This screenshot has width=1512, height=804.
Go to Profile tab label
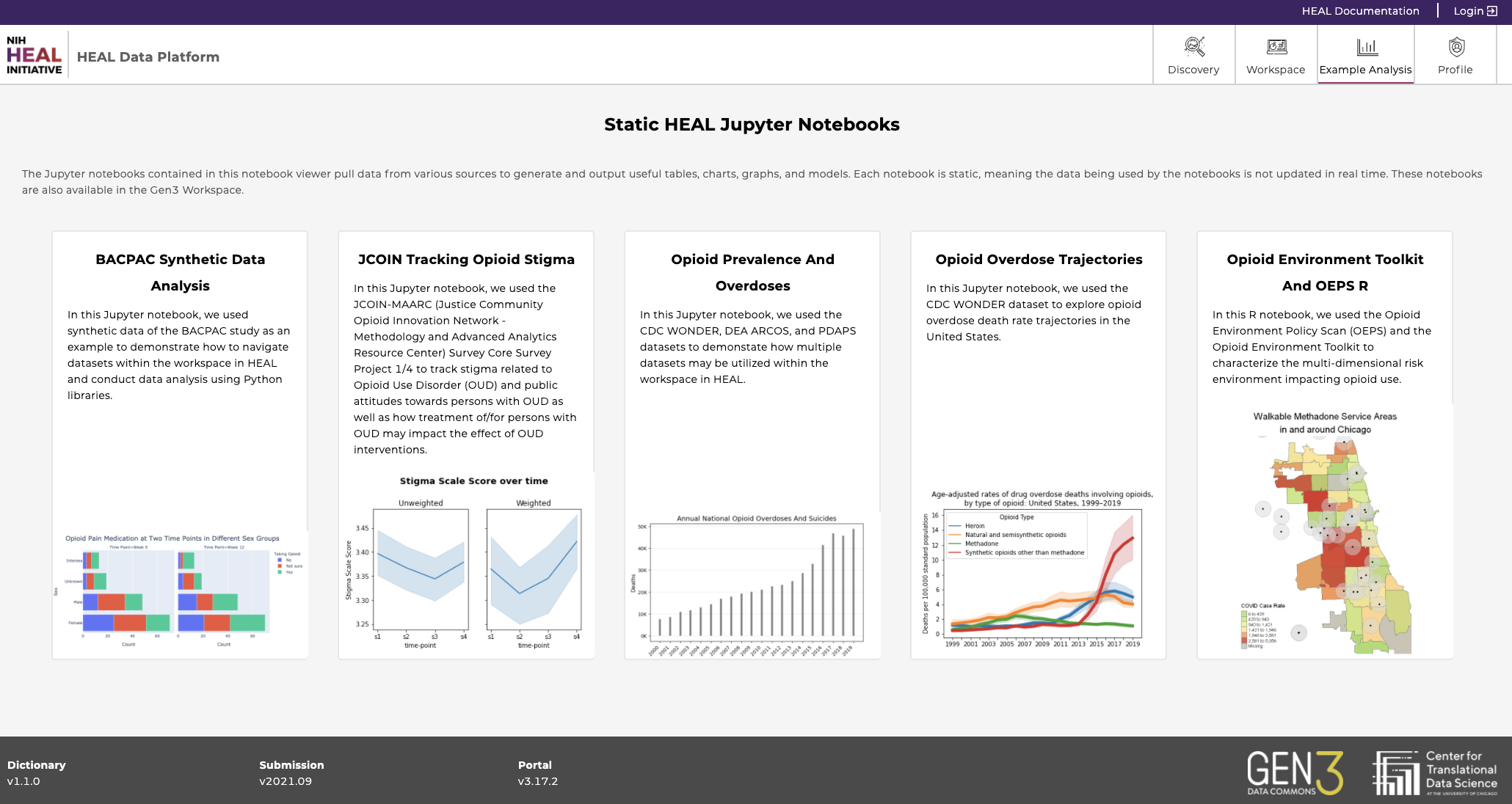1455,70
